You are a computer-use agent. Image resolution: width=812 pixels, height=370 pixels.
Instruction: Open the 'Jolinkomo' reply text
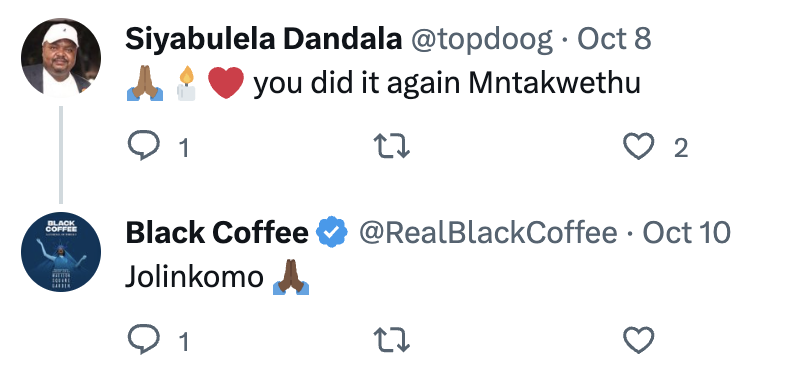pos(195,278)
